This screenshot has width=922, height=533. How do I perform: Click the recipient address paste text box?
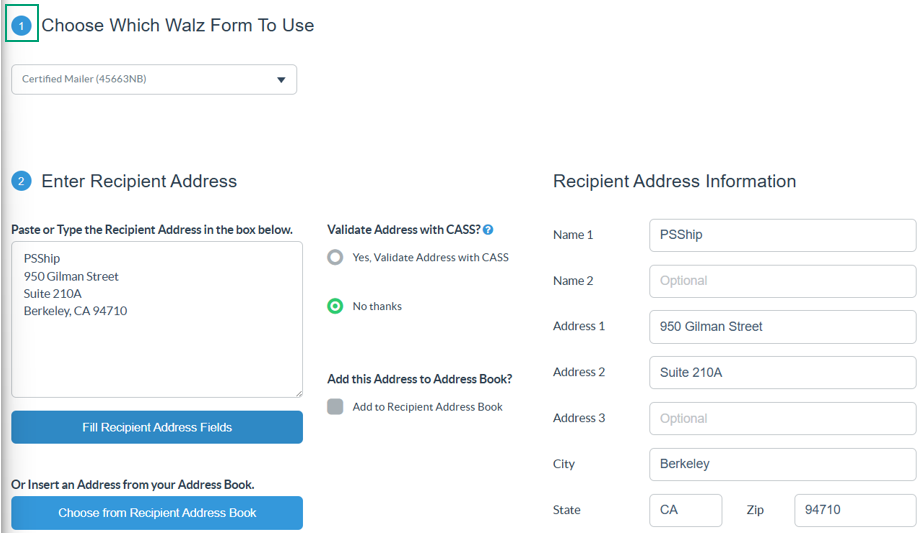pos(157,319)
